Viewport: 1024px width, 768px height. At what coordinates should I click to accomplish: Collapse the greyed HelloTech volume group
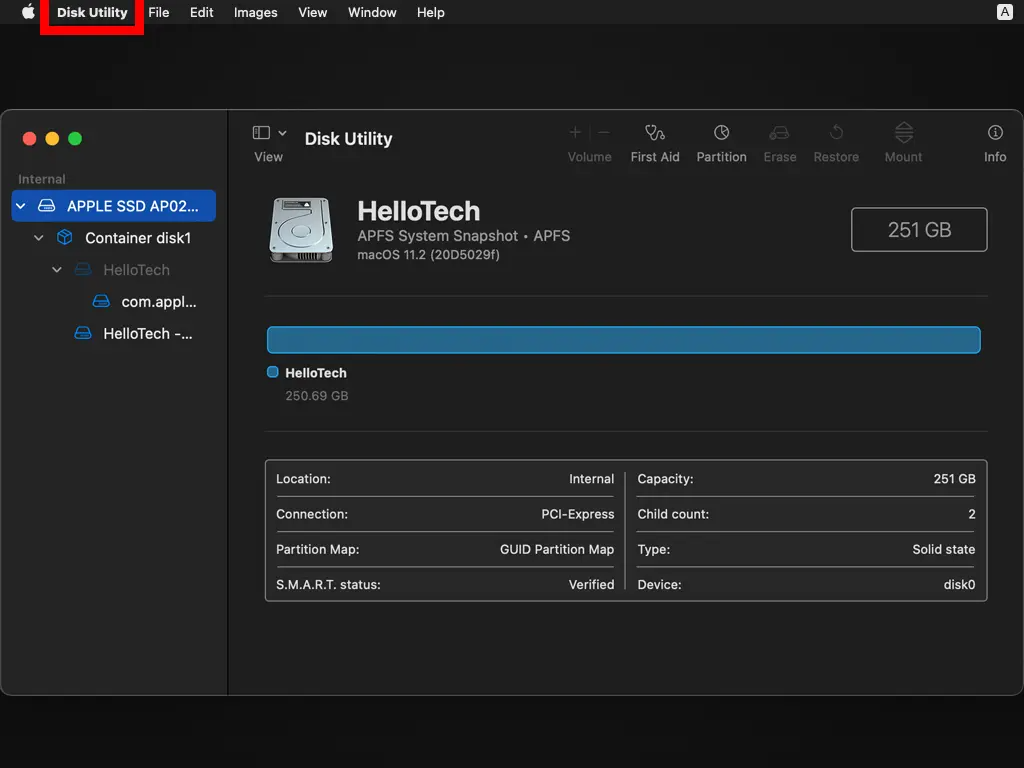57,270
